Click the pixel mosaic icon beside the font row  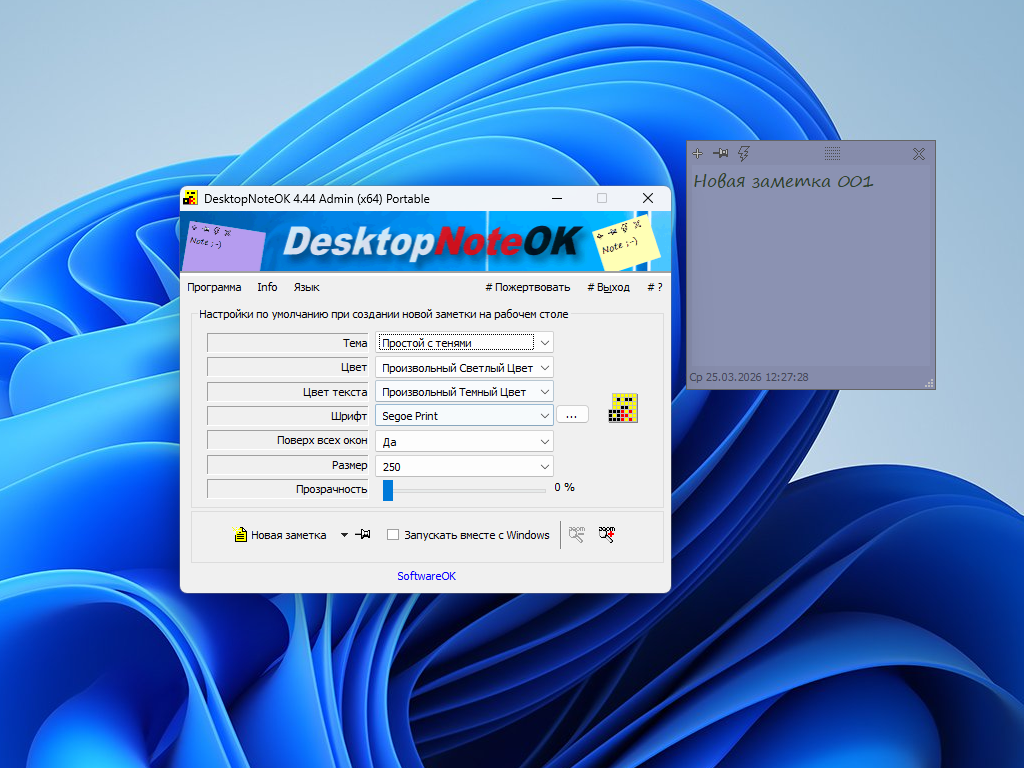point(623,408)
